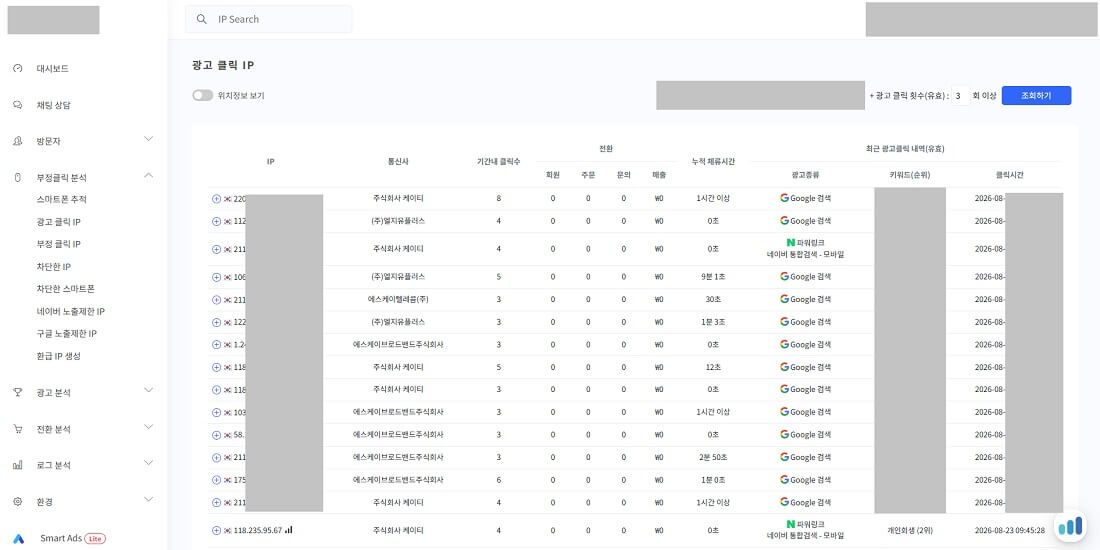Click the Google icon in the 8-click row
The image size is (1100, 550).
784,199
